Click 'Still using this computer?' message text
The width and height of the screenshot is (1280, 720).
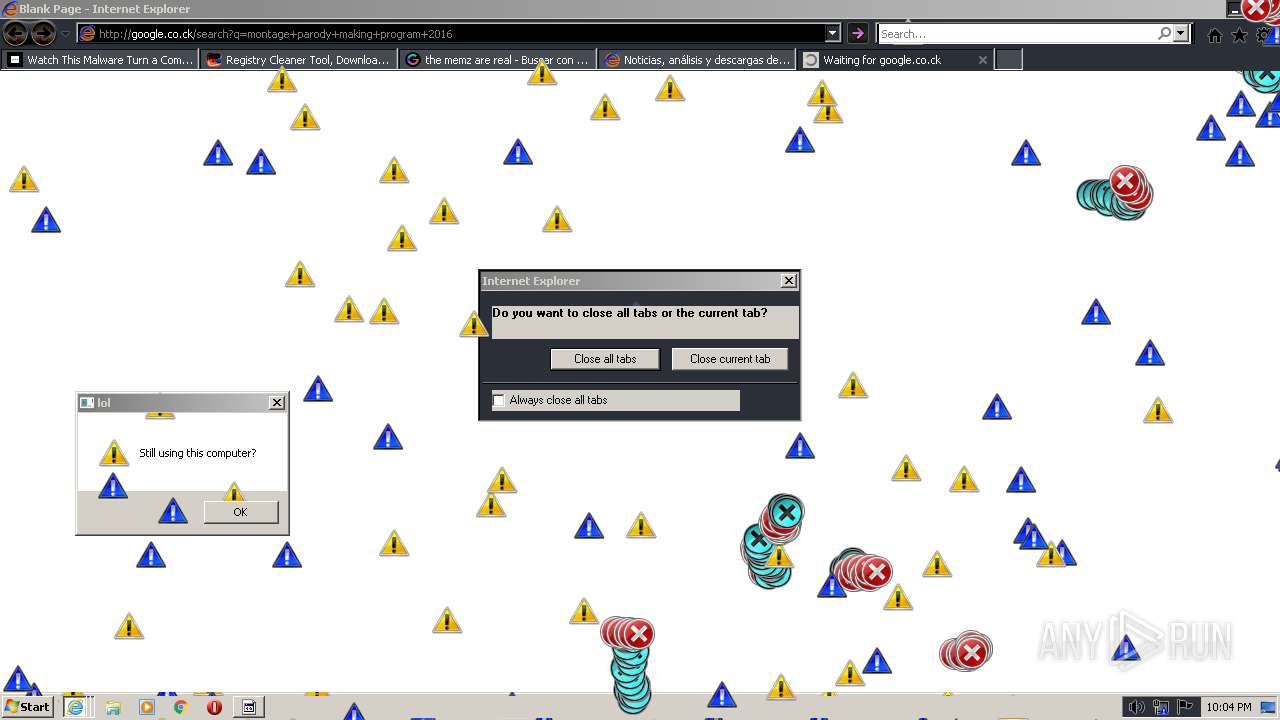pyautogui.click(x=198, y=453)
